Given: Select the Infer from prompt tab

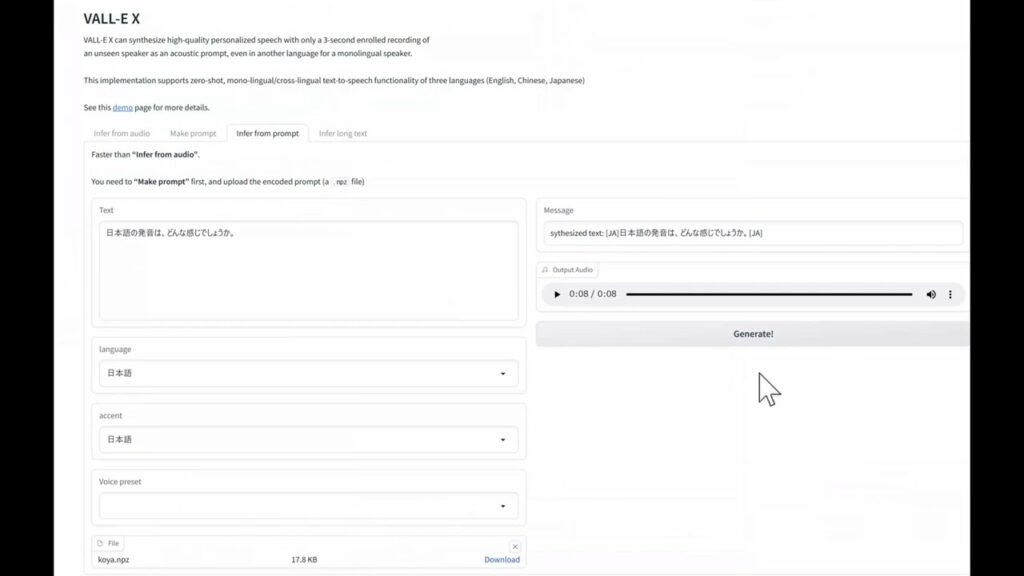Looking at the screenshot, I should pos(267,133).
